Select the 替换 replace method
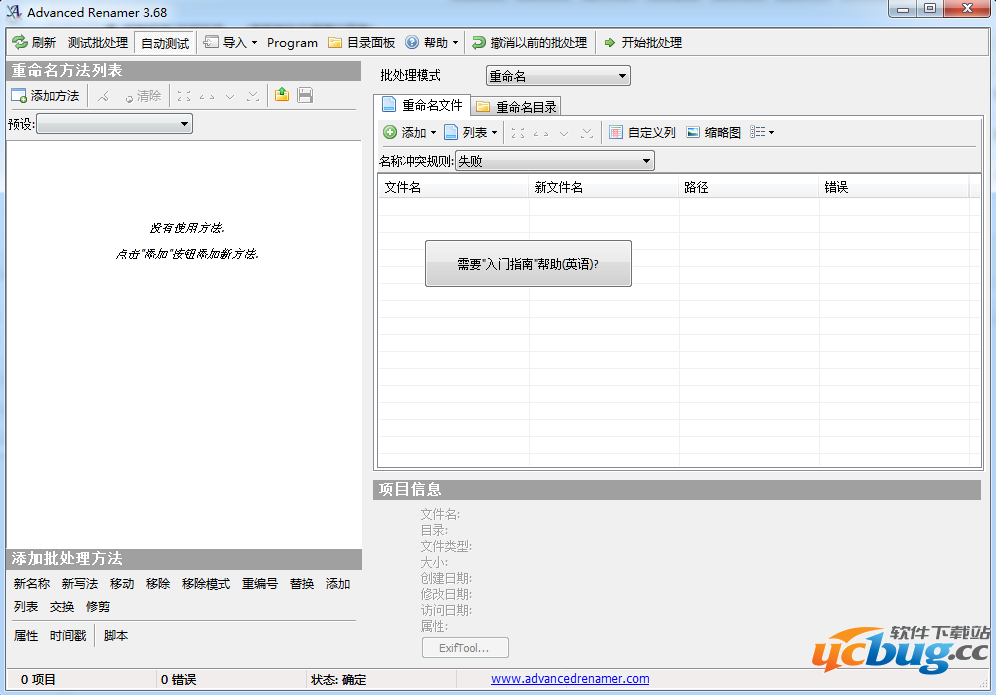 [301, 583]
